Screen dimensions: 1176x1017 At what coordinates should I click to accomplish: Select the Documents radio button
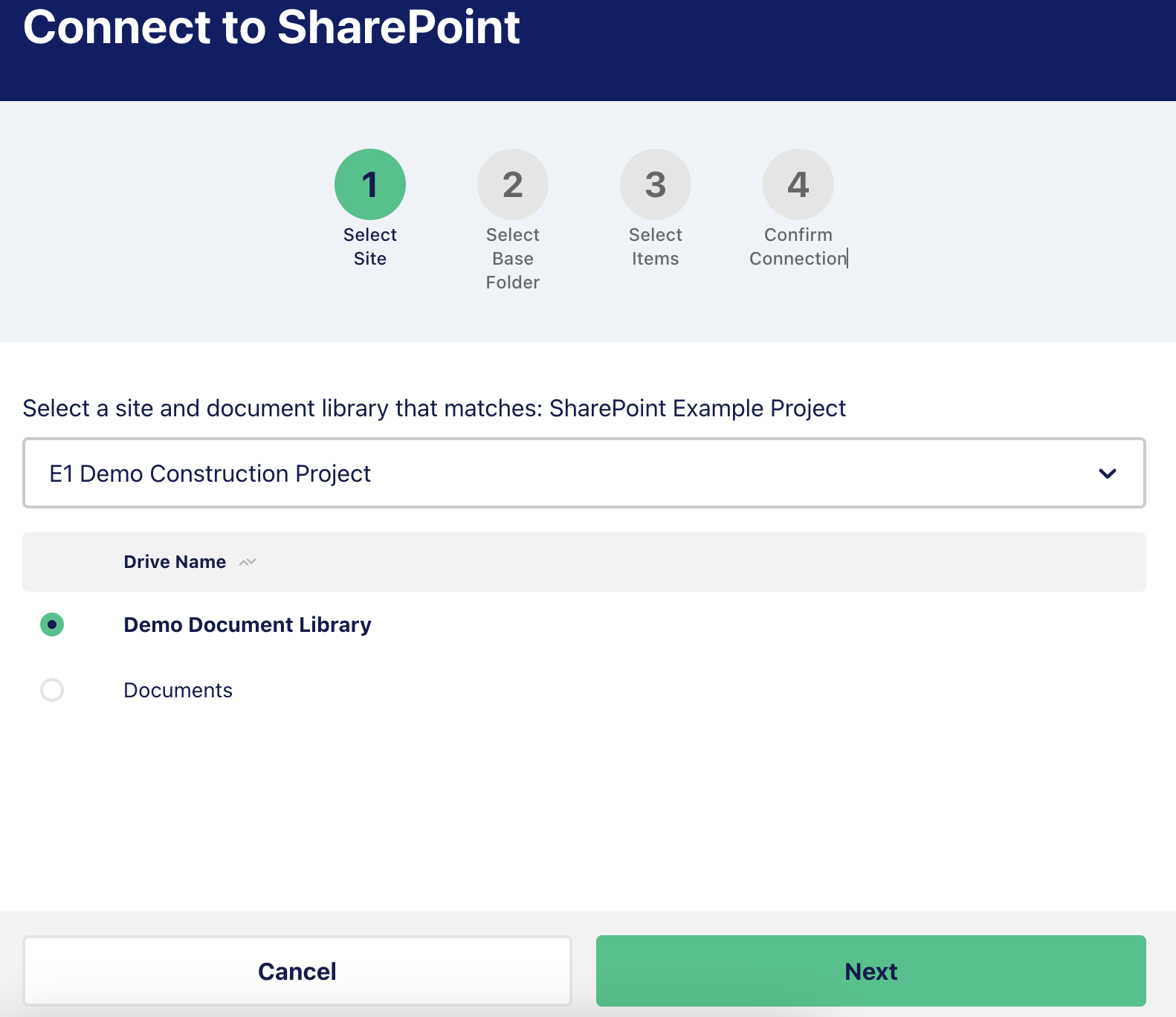(x=52, y=690)
